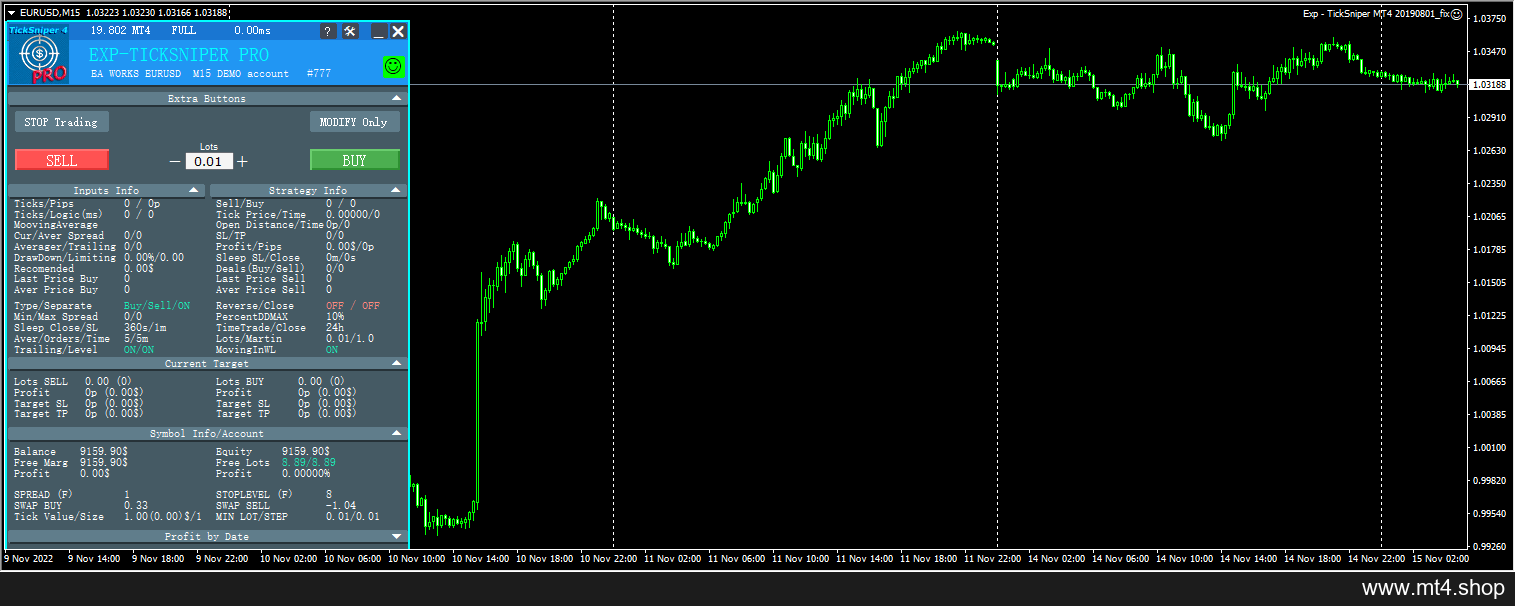Click the TickSniper PRO target logo
The height and width of the screenshot is (606, 1515).
[39, 56]
